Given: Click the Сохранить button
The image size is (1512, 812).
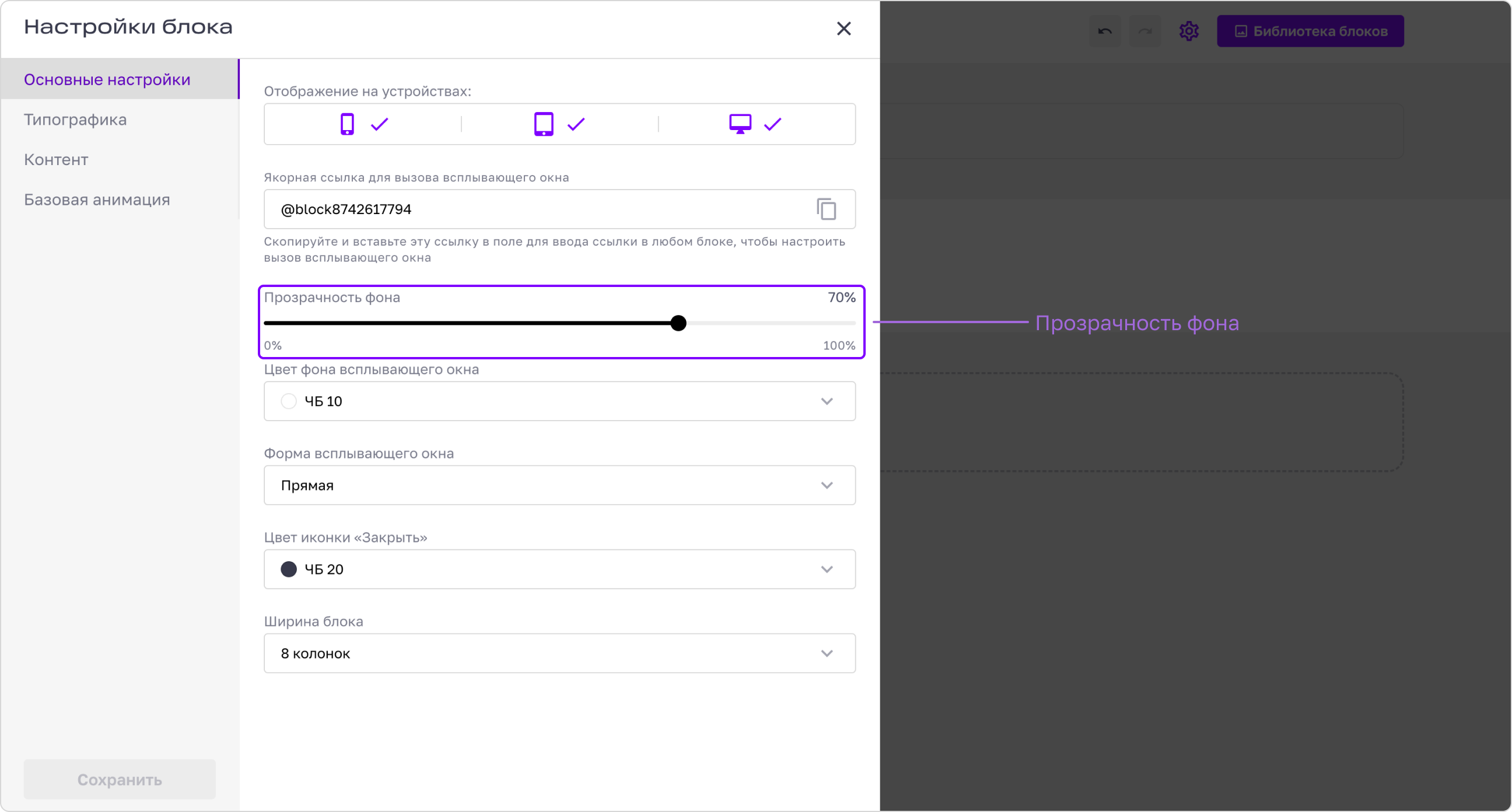Looking at the screenshot, I should coord(120,779).
